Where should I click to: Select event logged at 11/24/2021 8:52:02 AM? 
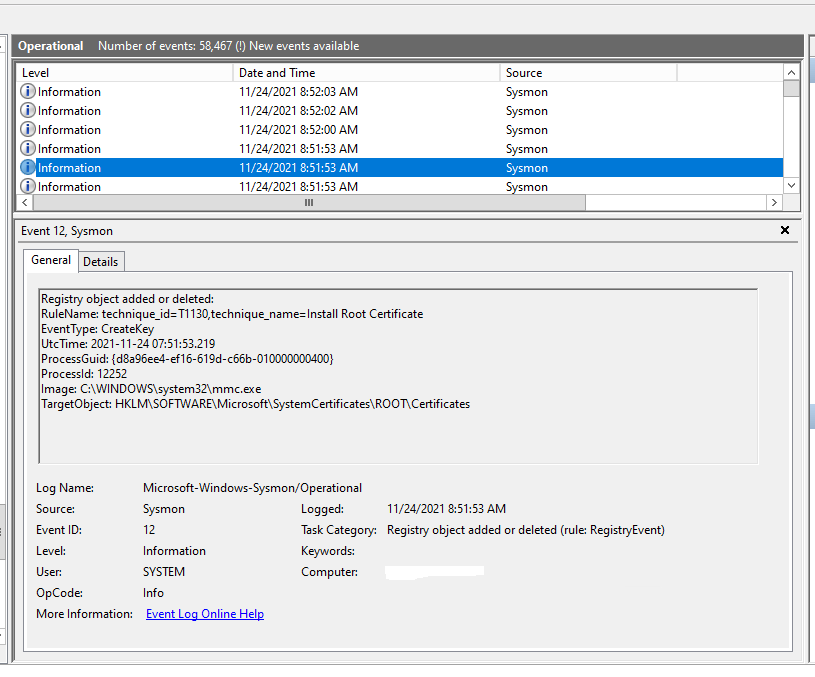point(400,111)
